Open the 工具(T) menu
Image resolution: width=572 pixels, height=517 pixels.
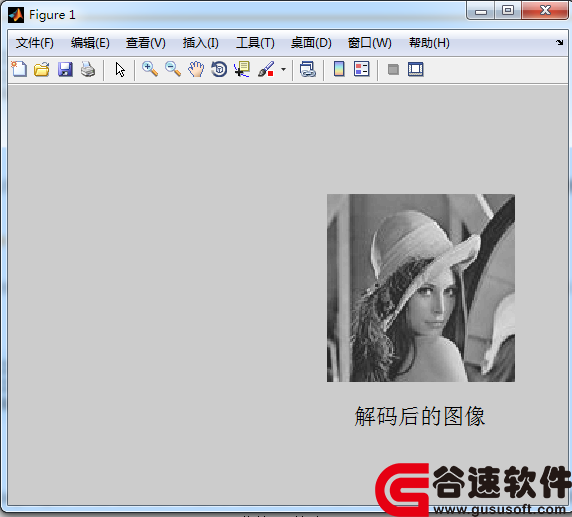255,43
